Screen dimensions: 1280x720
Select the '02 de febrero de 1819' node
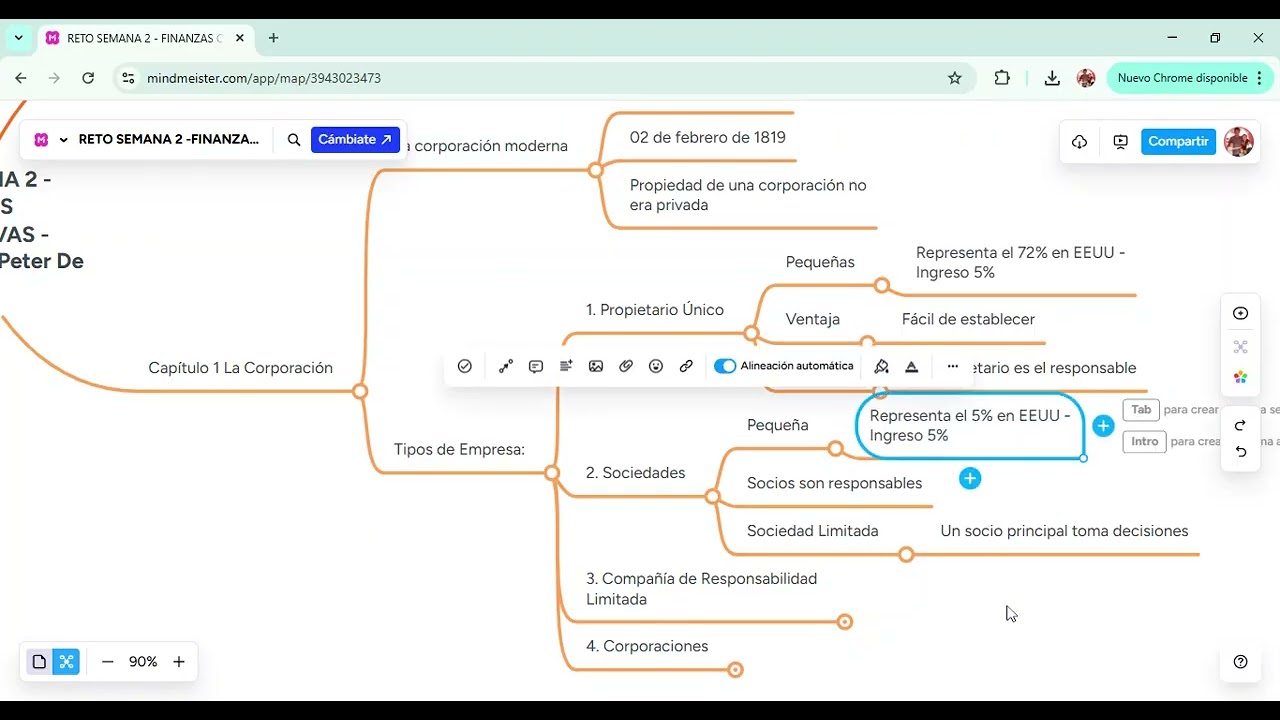click(x=708, y=138)
